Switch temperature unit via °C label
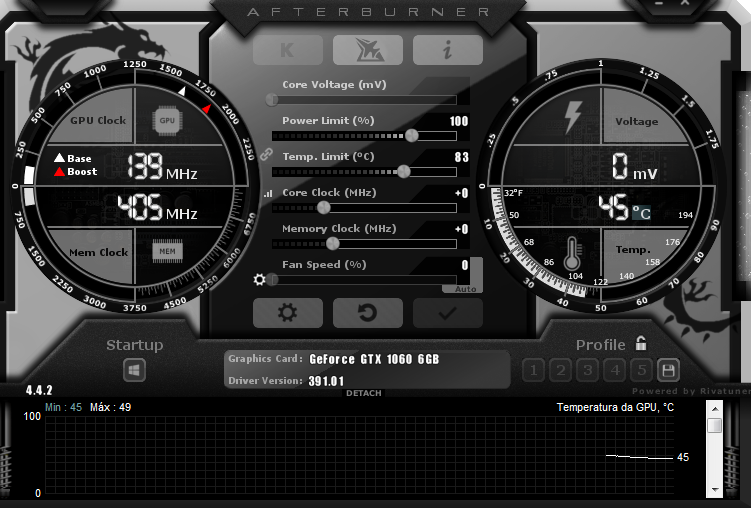Viewport: 751px width, 508px height. [641, 213]
